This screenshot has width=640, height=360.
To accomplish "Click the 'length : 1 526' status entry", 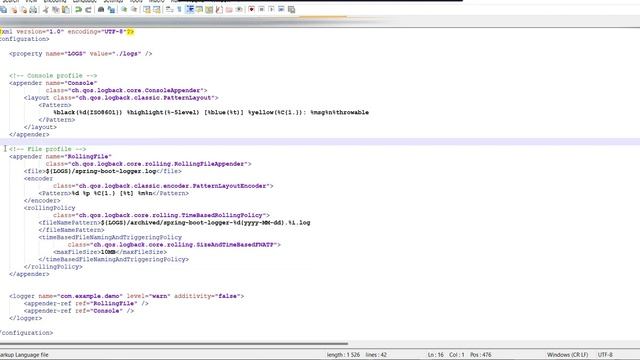I will [343, 355].
